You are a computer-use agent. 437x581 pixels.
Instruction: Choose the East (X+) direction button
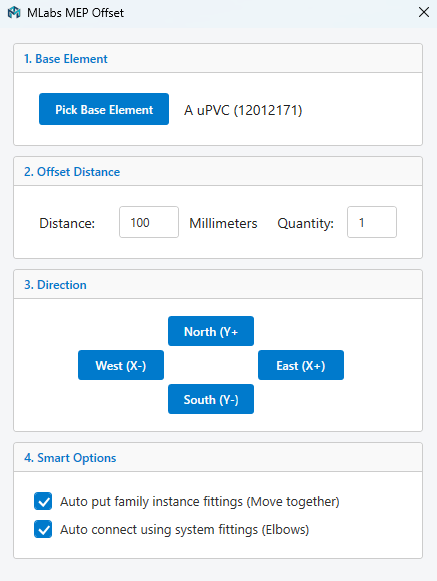tap(301, 365)
